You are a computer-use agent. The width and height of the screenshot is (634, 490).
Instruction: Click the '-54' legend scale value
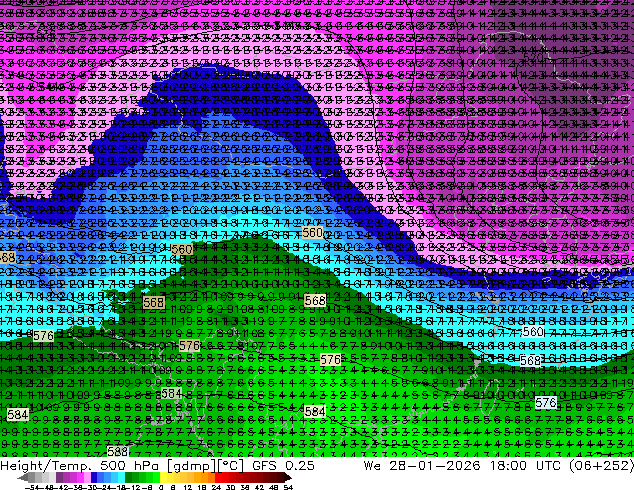pyautogui.click(x=32, y=487)
